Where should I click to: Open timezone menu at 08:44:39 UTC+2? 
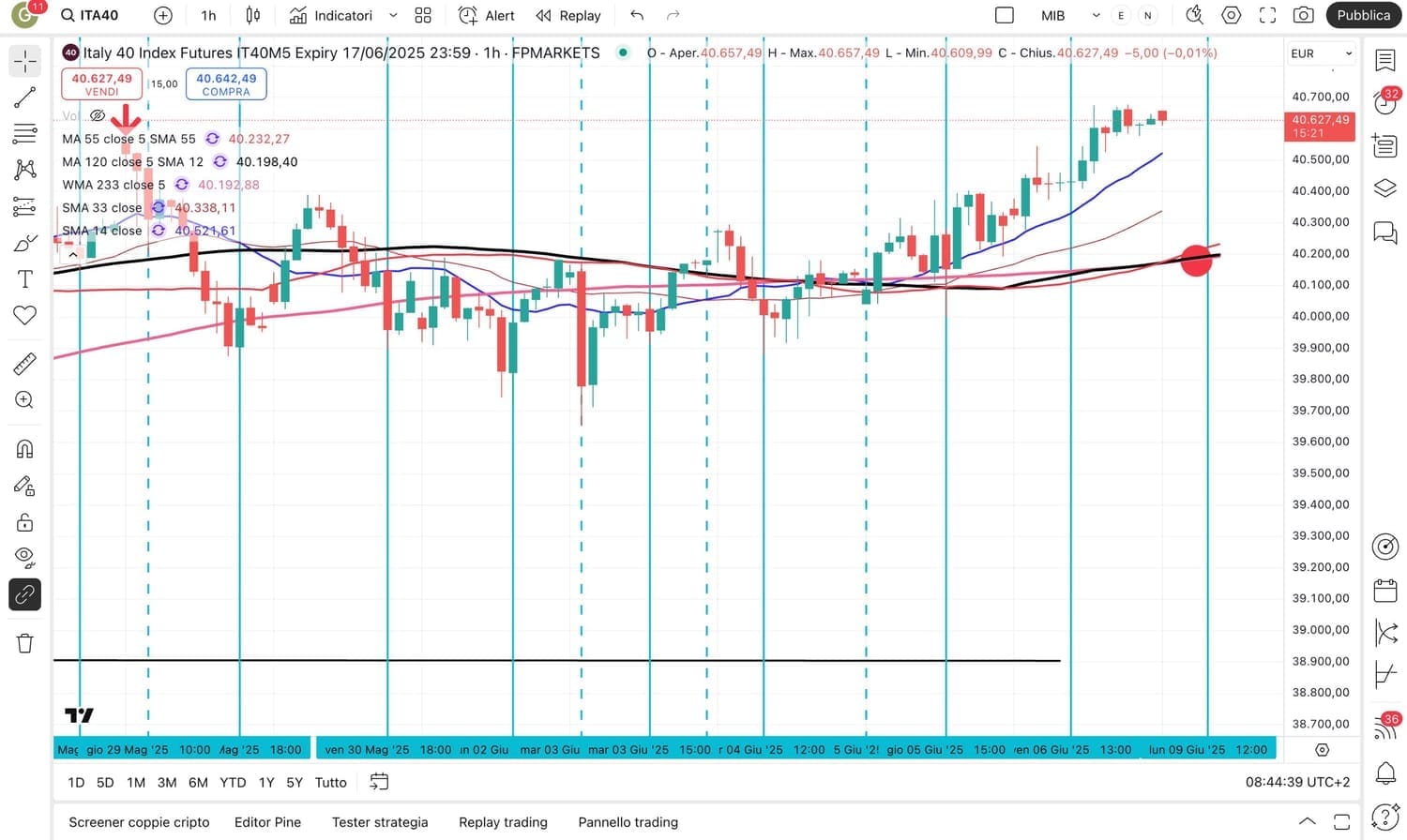[x=1297, y=782]
